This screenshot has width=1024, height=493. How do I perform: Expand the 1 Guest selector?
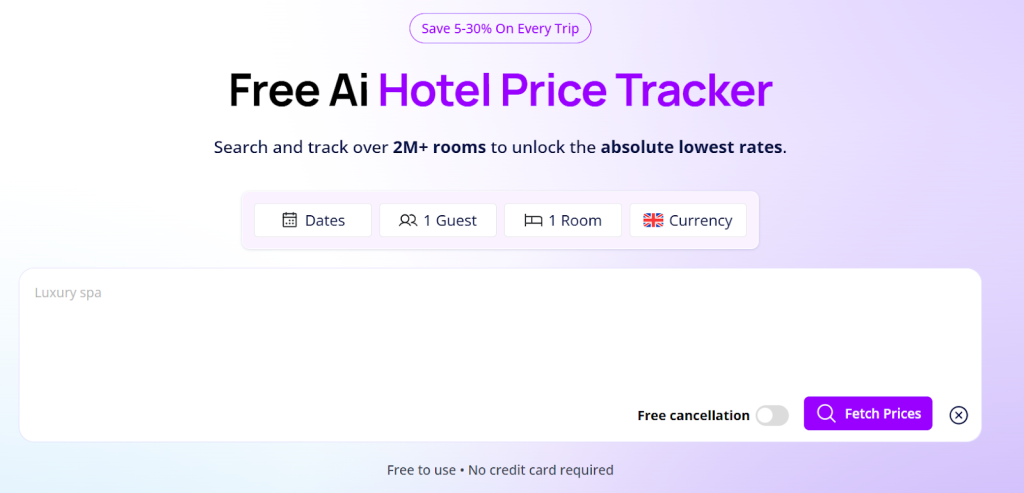coord(438,220)
